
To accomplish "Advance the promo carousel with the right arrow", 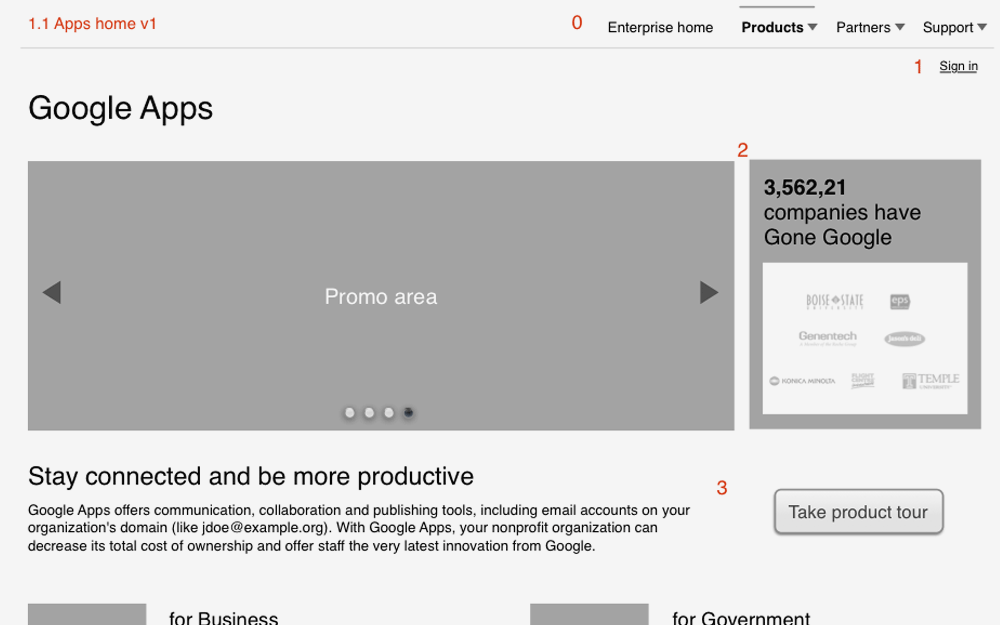I will [x=709, y=292].
